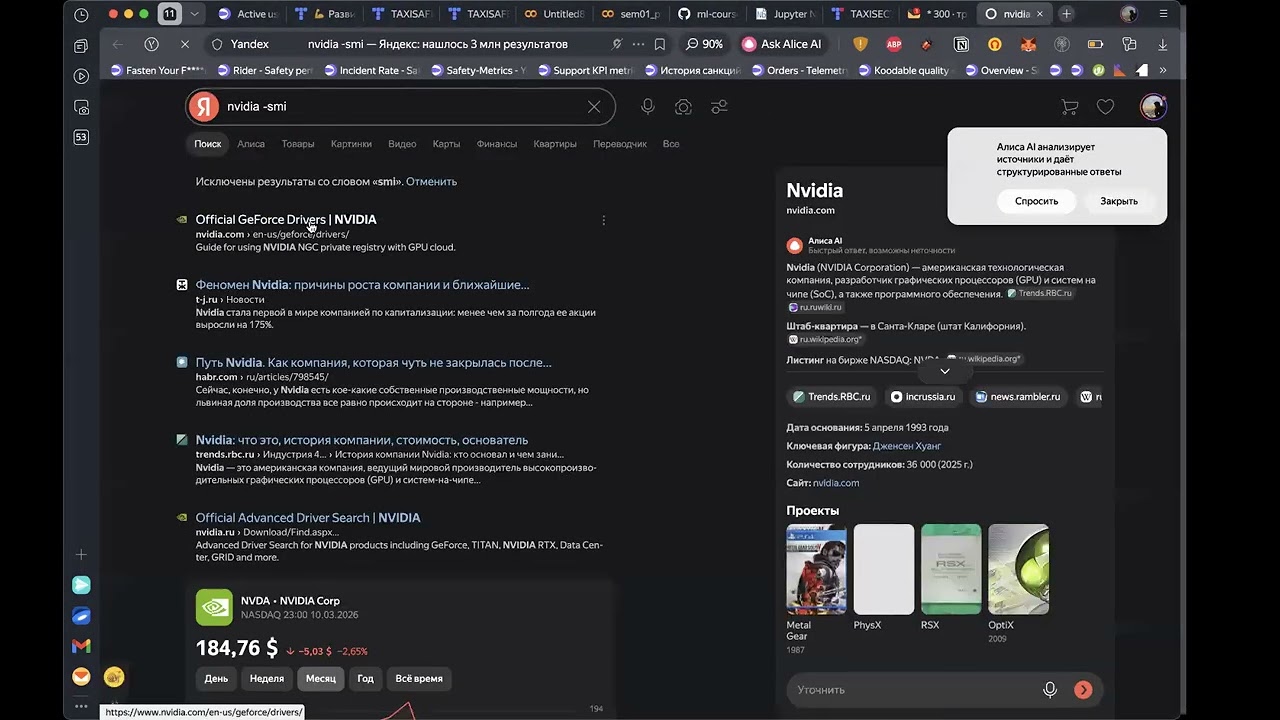Image resolution: width=1280 pixels, height=720 pixels.
Task: Click the MetaMask fox extension icon
Action: (1028, 44)
